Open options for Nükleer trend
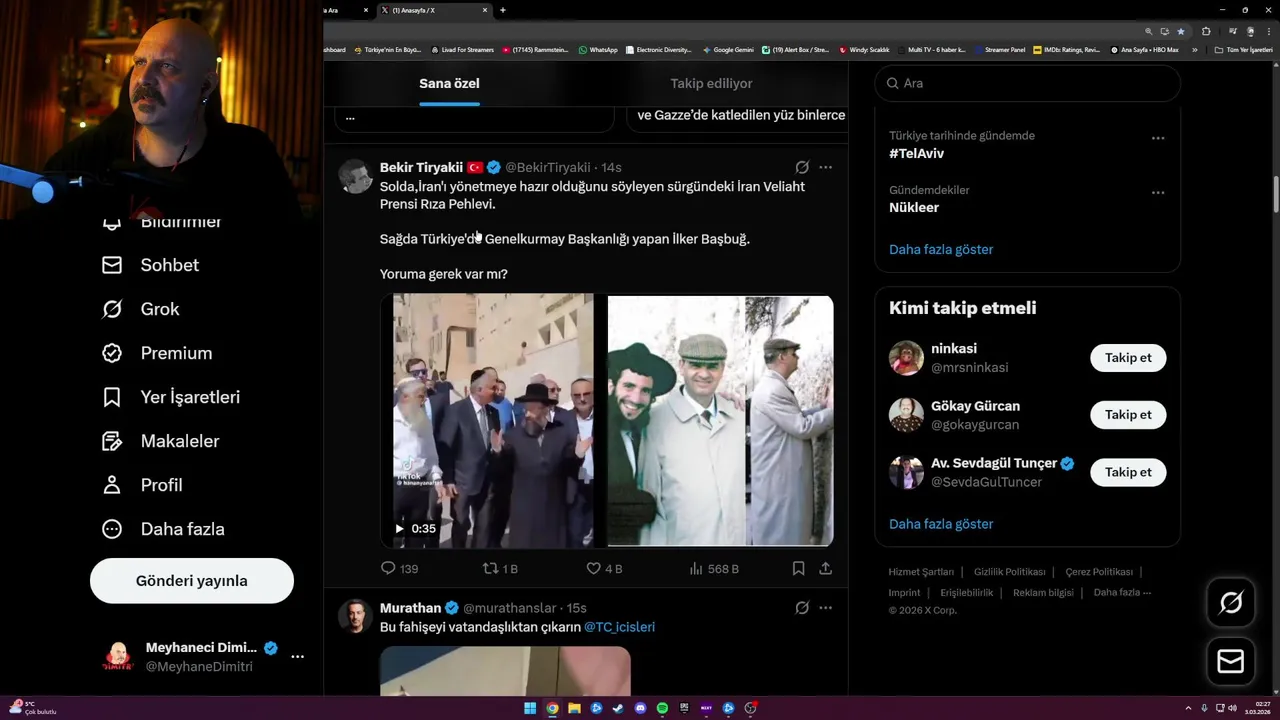This screenshot has height=720, width=1280. (x=1158, y=192)
